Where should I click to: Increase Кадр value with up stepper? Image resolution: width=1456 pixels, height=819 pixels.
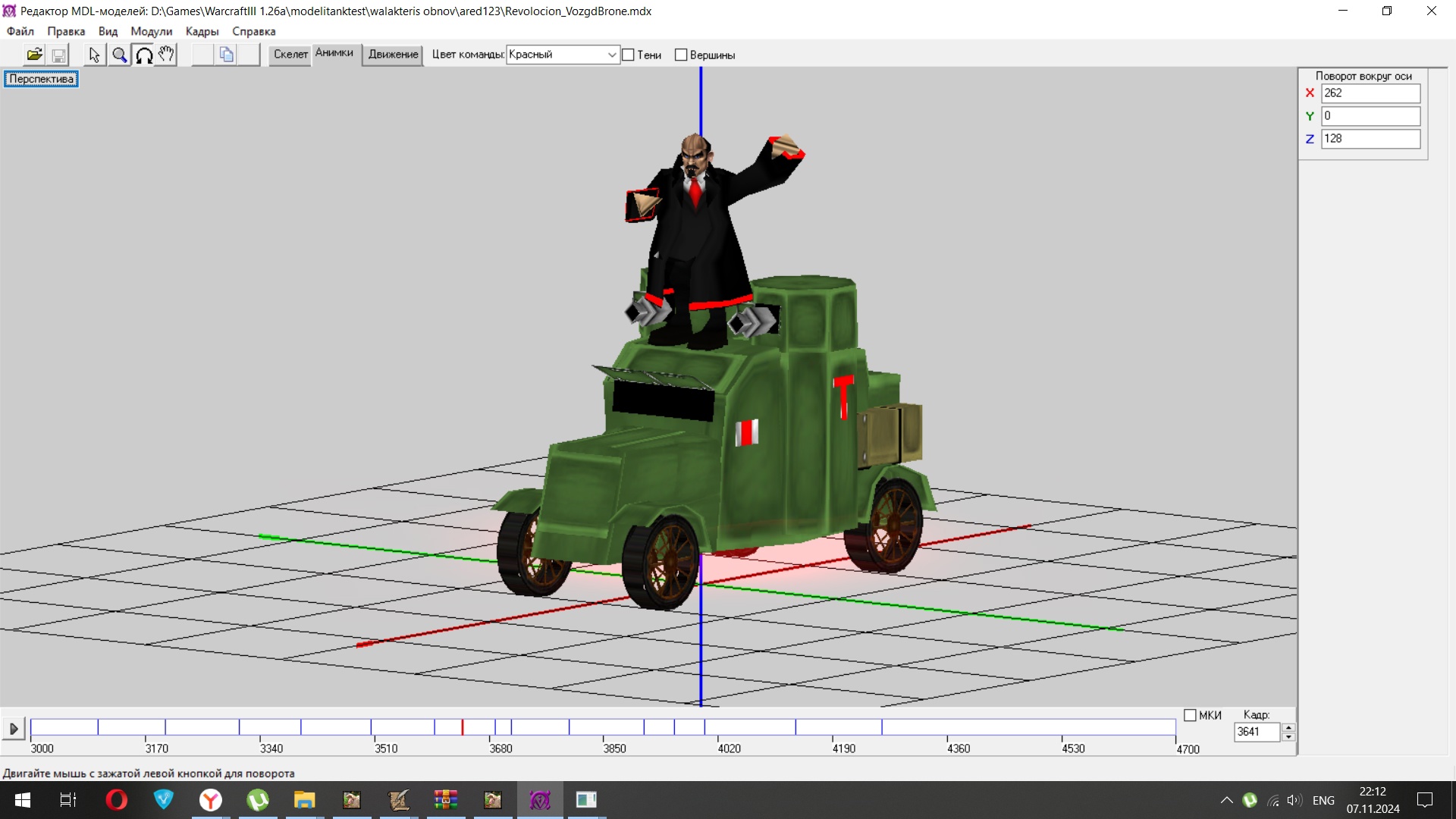click(x=1288, y=727)
